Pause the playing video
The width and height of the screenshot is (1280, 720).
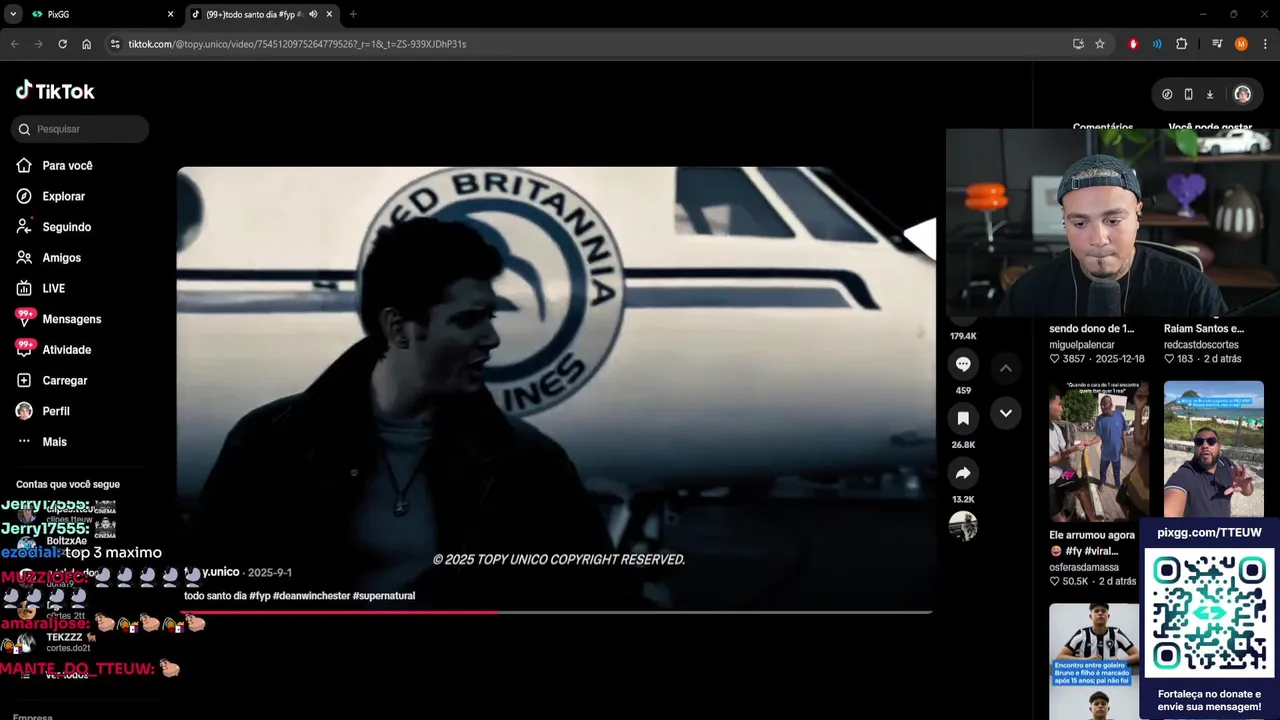(x=556, y=390)
